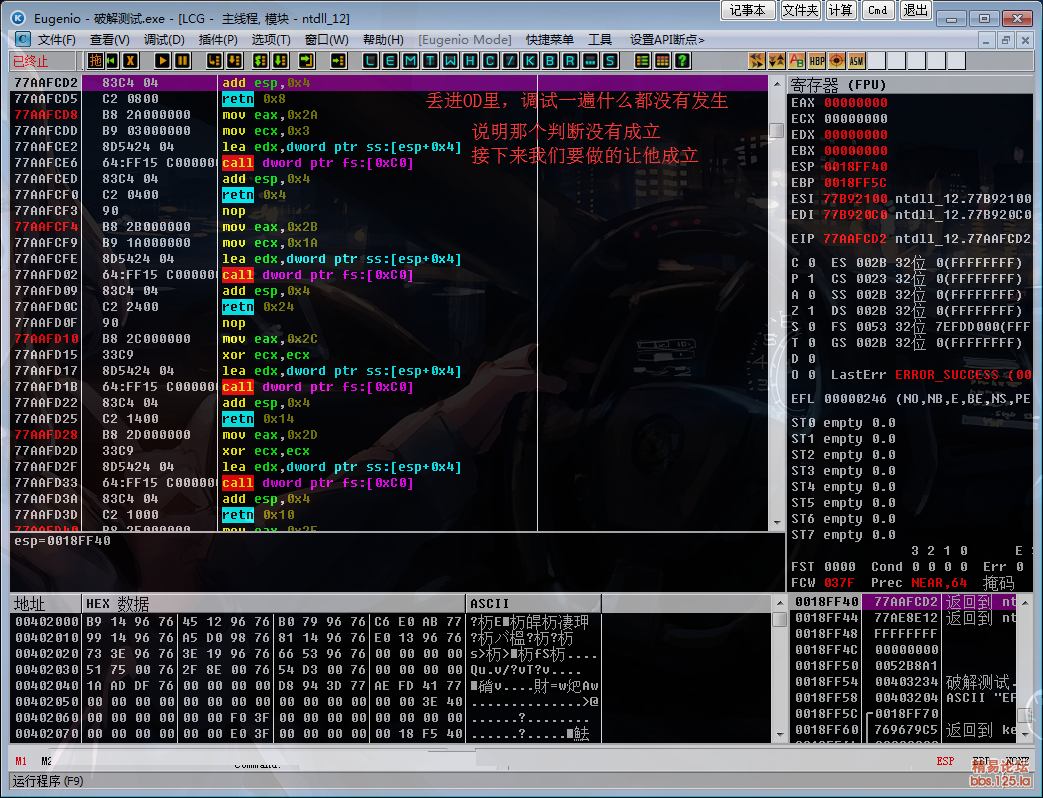Click the Go To Address icon
The height and width of the screenshot is (798, 1043).
339,61
